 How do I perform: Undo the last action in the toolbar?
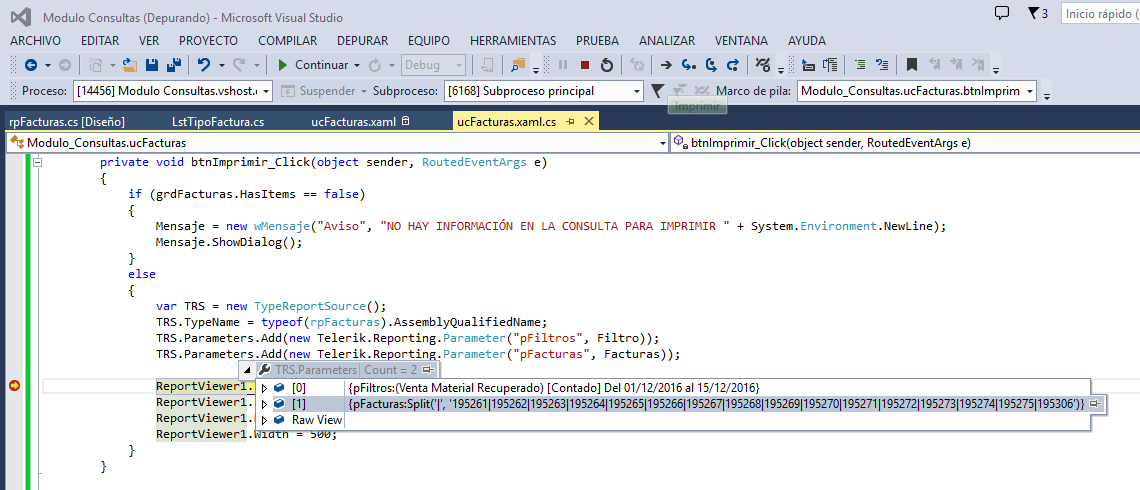pyautogui.click(x=204, y=65)
